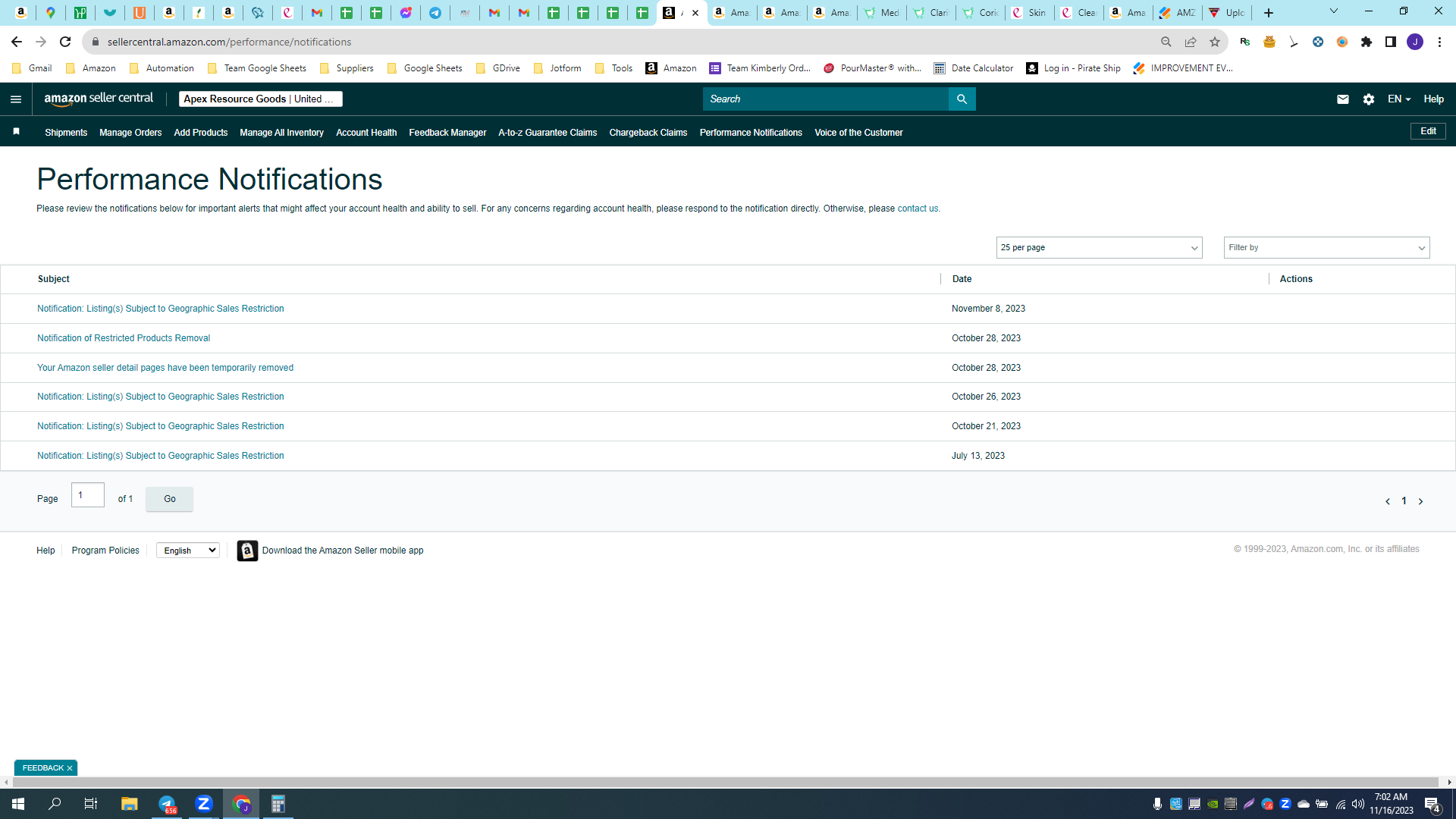Open the settings gear icon
The image size is (1456, 819).
pyautogui.click(x=1368, y=99)
